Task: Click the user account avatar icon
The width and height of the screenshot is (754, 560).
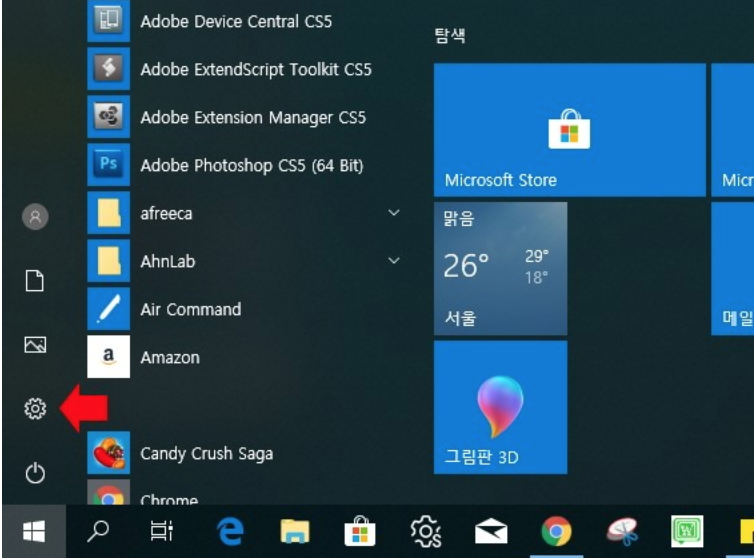Action: click(x=35, y=217)
